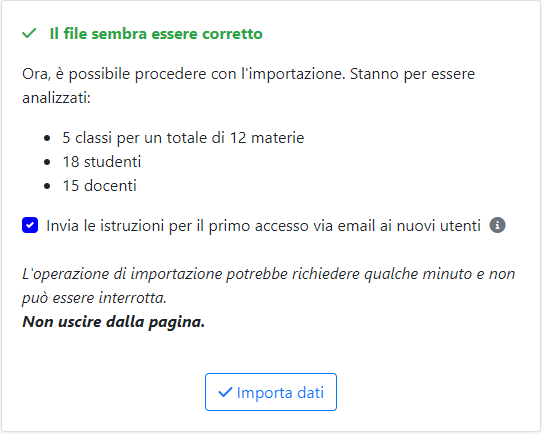542x434 pixels.
Task: Click the bullet before 18 studenti
Action: pos(47,162)
